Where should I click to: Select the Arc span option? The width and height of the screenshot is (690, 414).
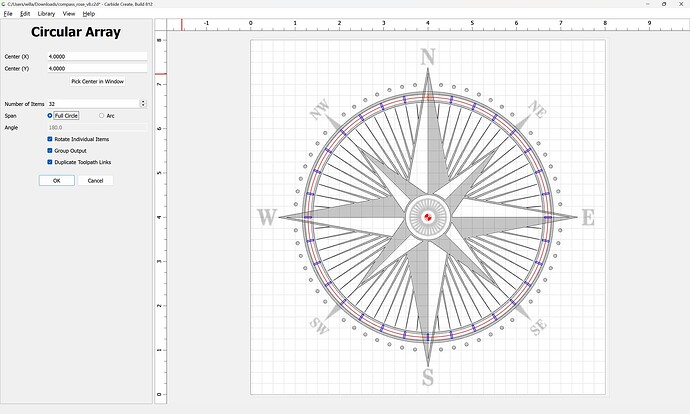[101, 116]
